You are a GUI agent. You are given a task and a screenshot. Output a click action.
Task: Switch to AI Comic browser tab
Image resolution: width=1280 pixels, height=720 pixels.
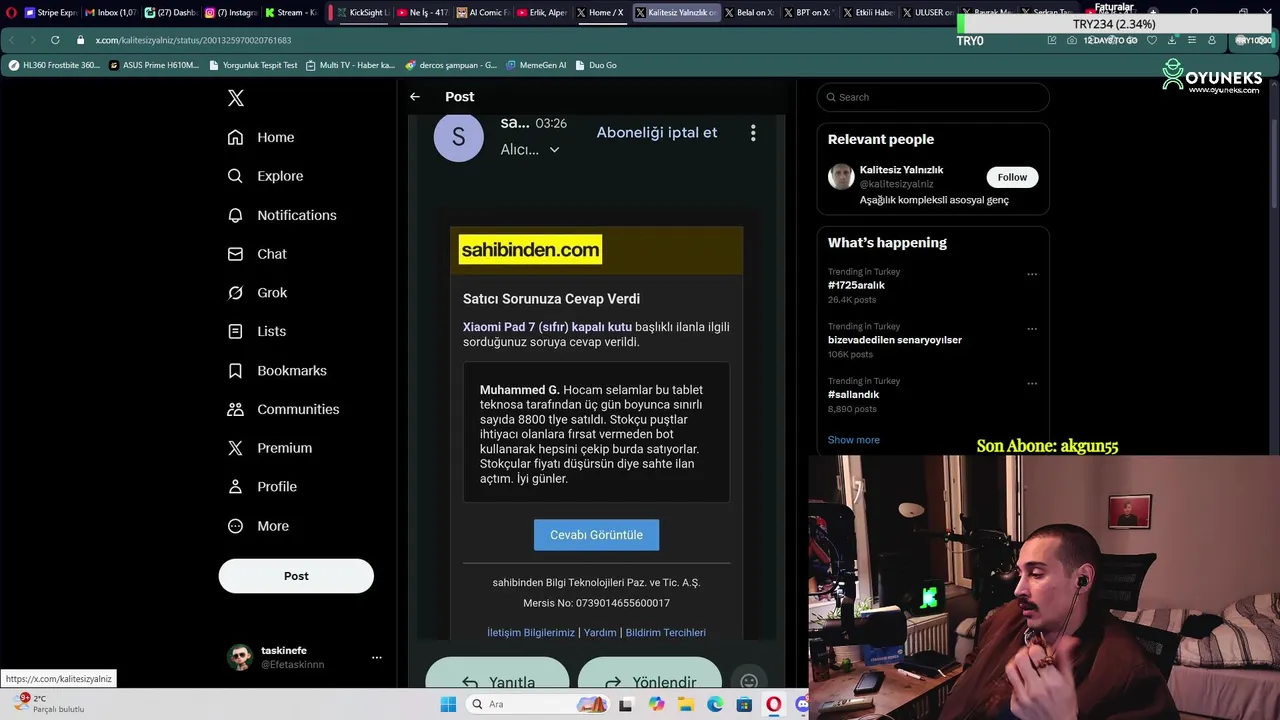[x=482, y=12]
